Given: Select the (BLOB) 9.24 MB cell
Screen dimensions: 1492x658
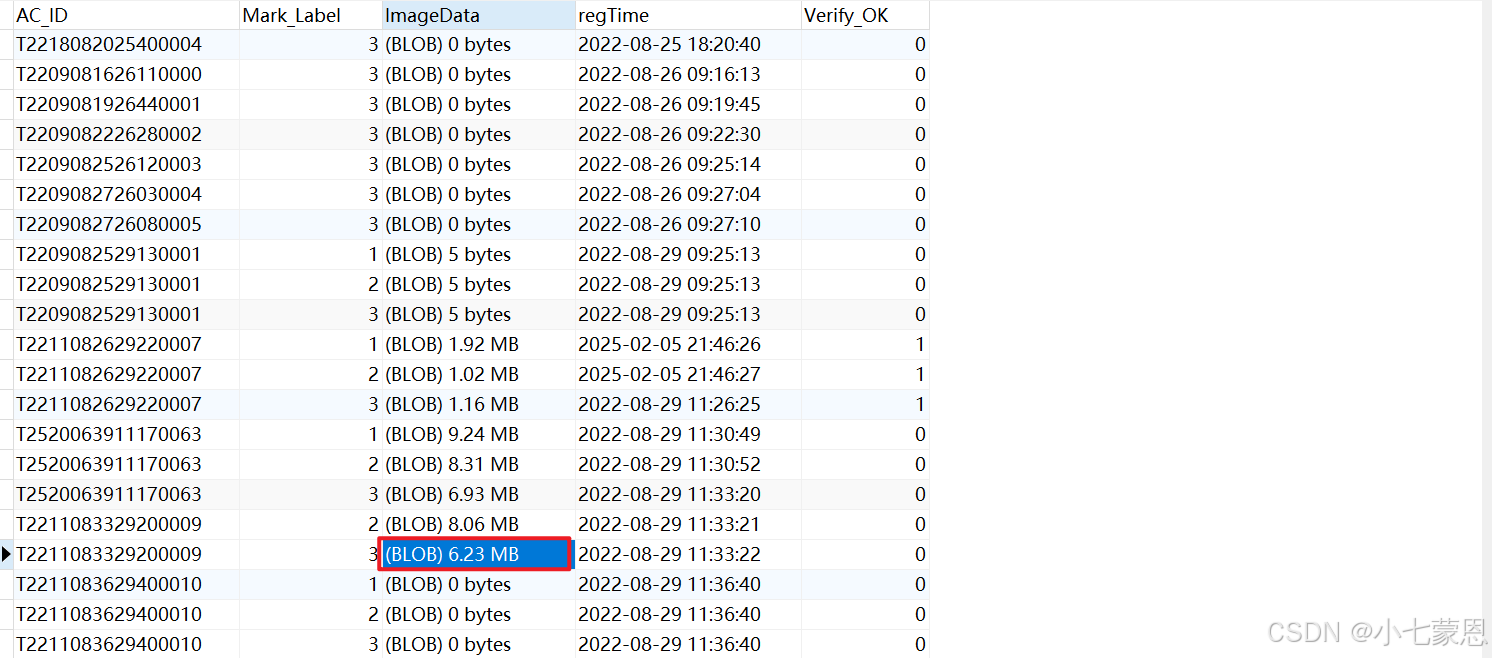Looking at the screenshot, I should pyautogui.click(x=479, y=435).
